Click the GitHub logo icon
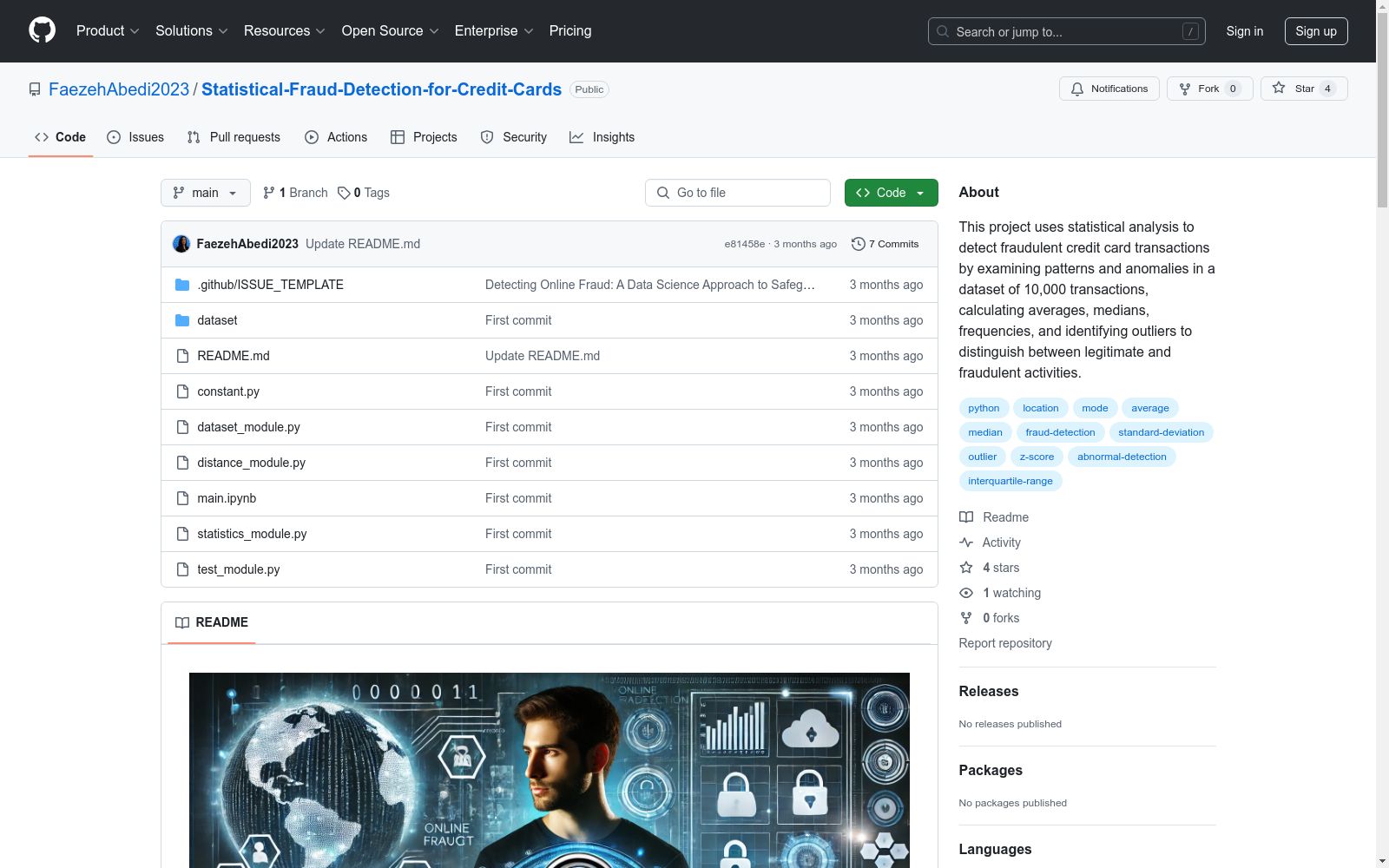 click(42, 30)
